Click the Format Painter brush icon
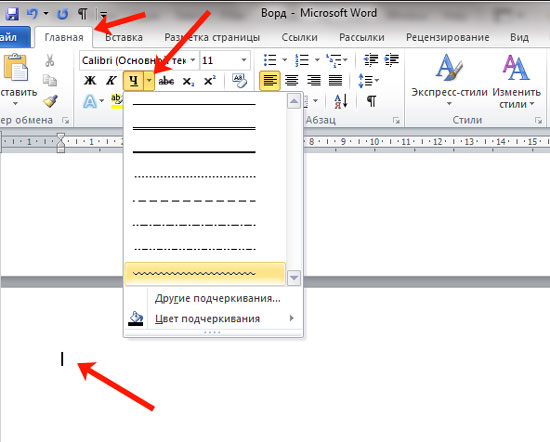 tap(51, 101)
